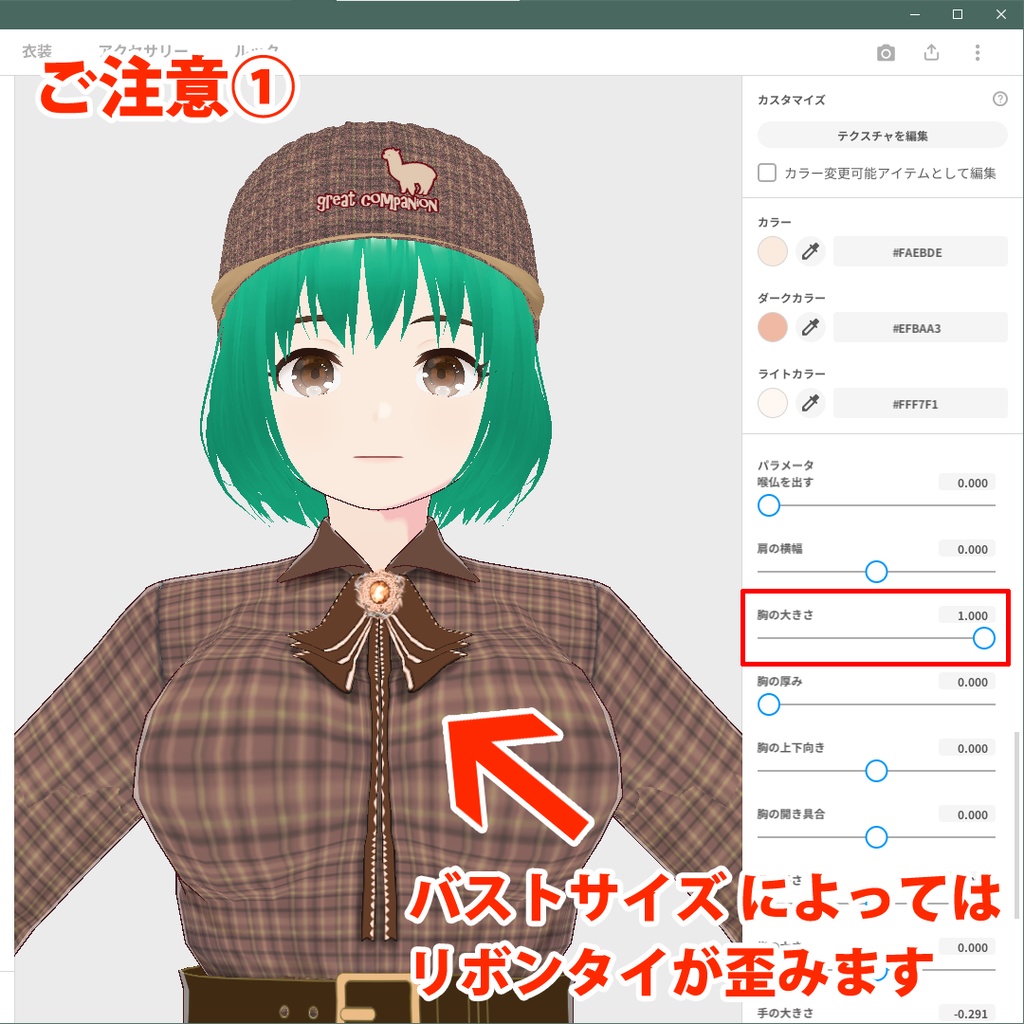Click the 胸の大きさ slider handle
Image resolution: width=1024 pixels, height=1024 pixels.
point(983,638)
